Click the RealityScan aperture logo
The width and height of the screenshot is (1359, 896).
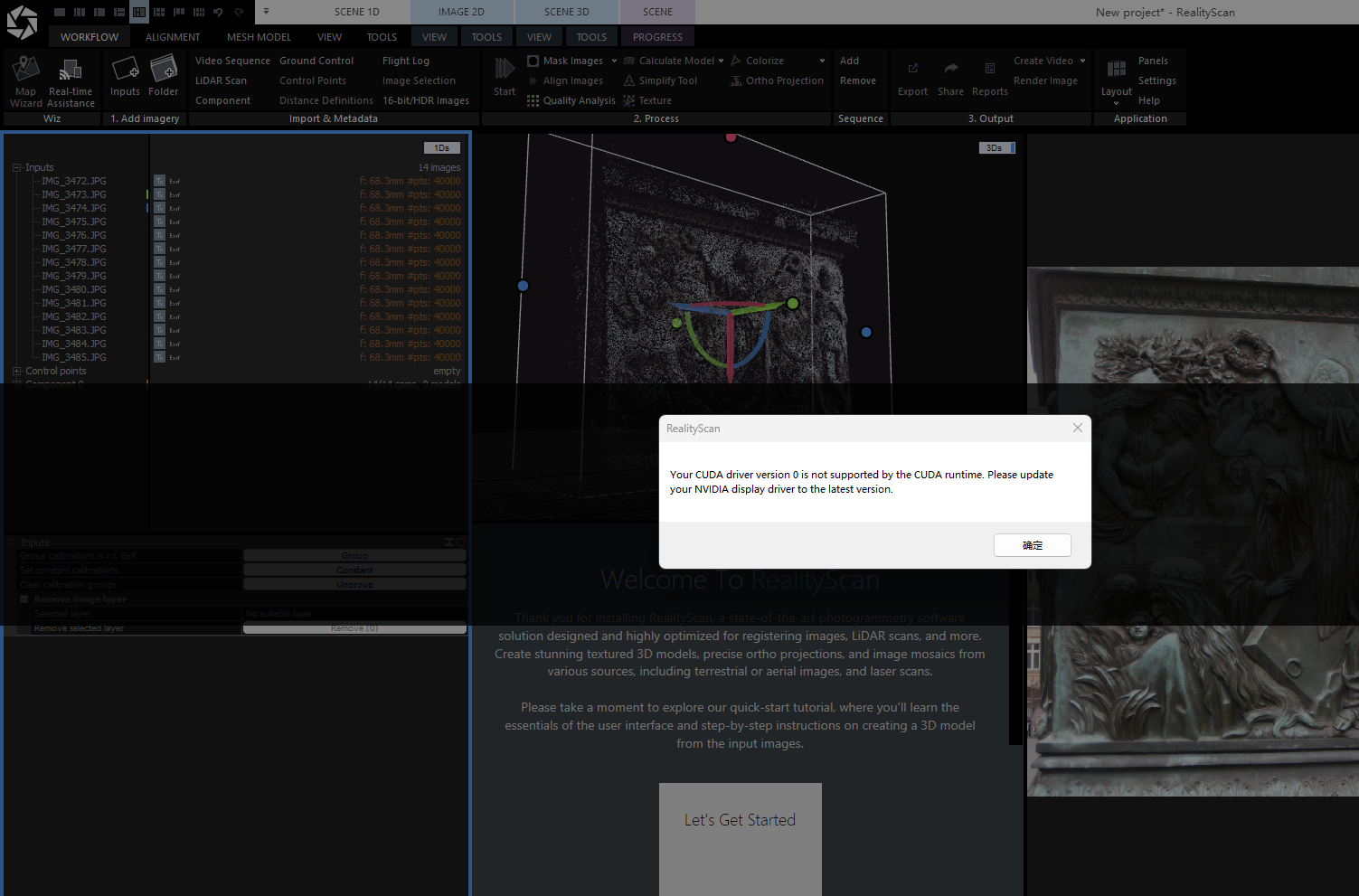(22, 23)
